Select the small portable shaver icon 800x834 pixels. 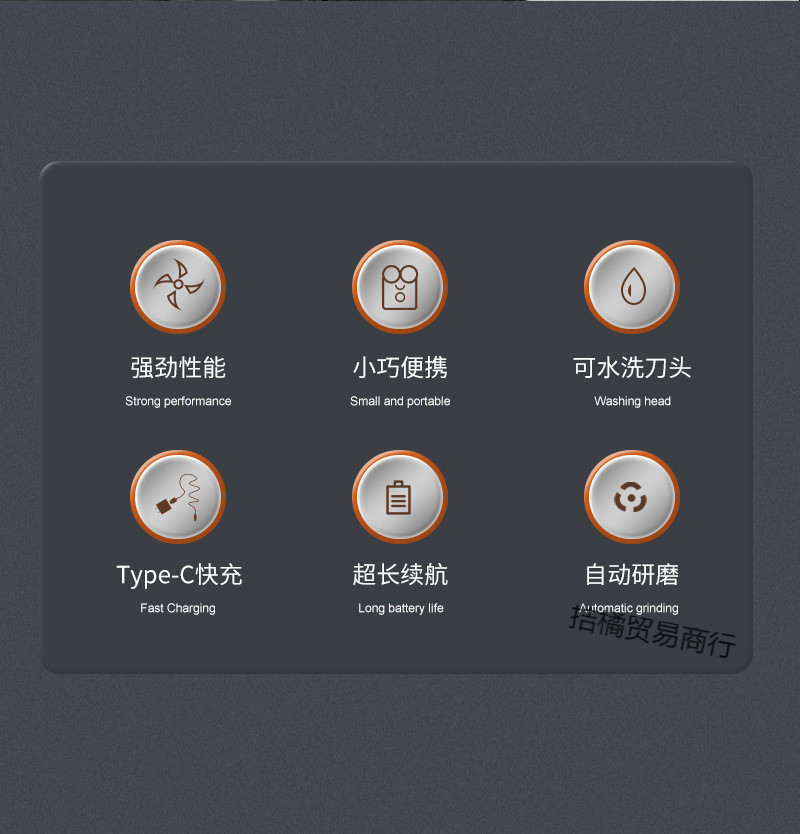coord(400,287)
